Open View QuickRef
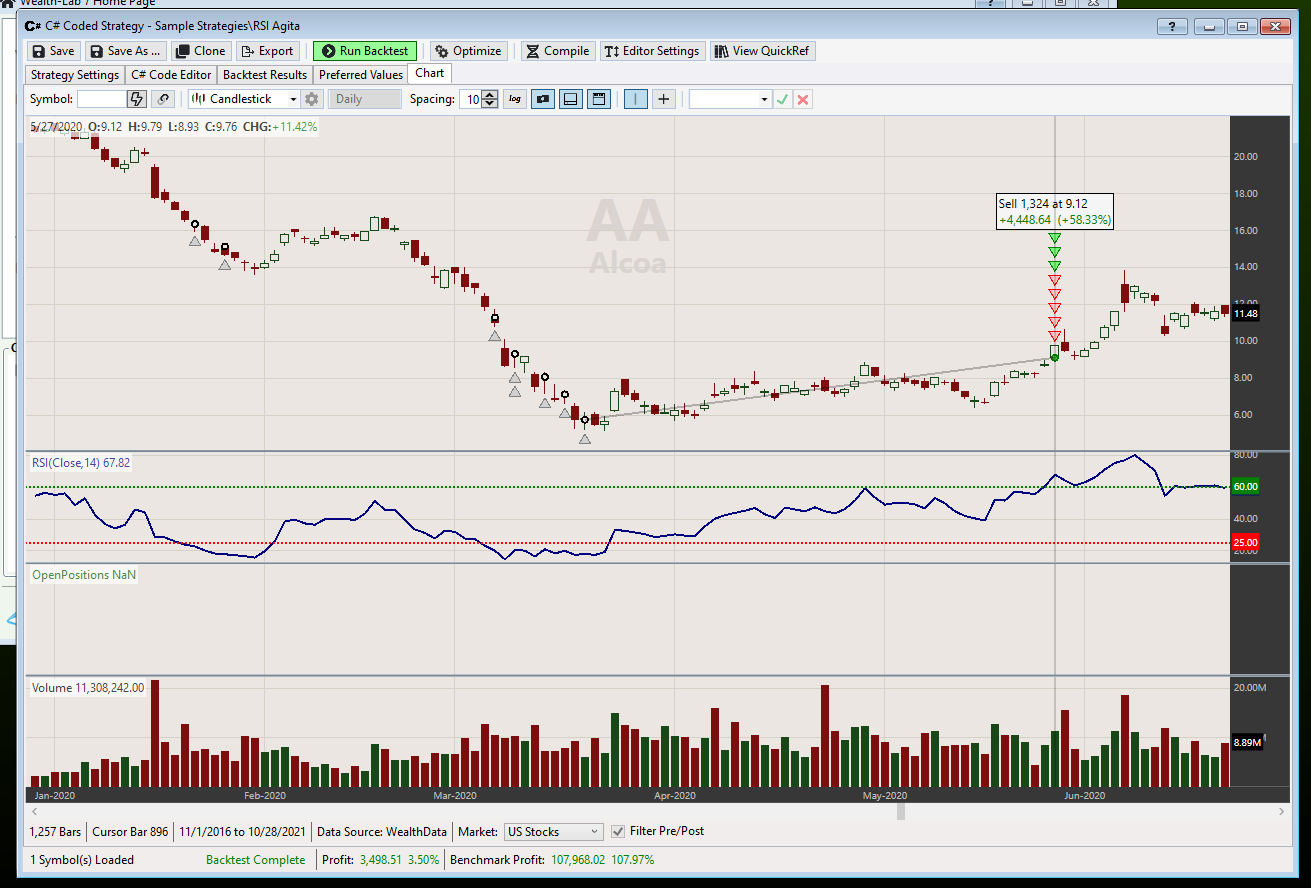 [762, 51]
